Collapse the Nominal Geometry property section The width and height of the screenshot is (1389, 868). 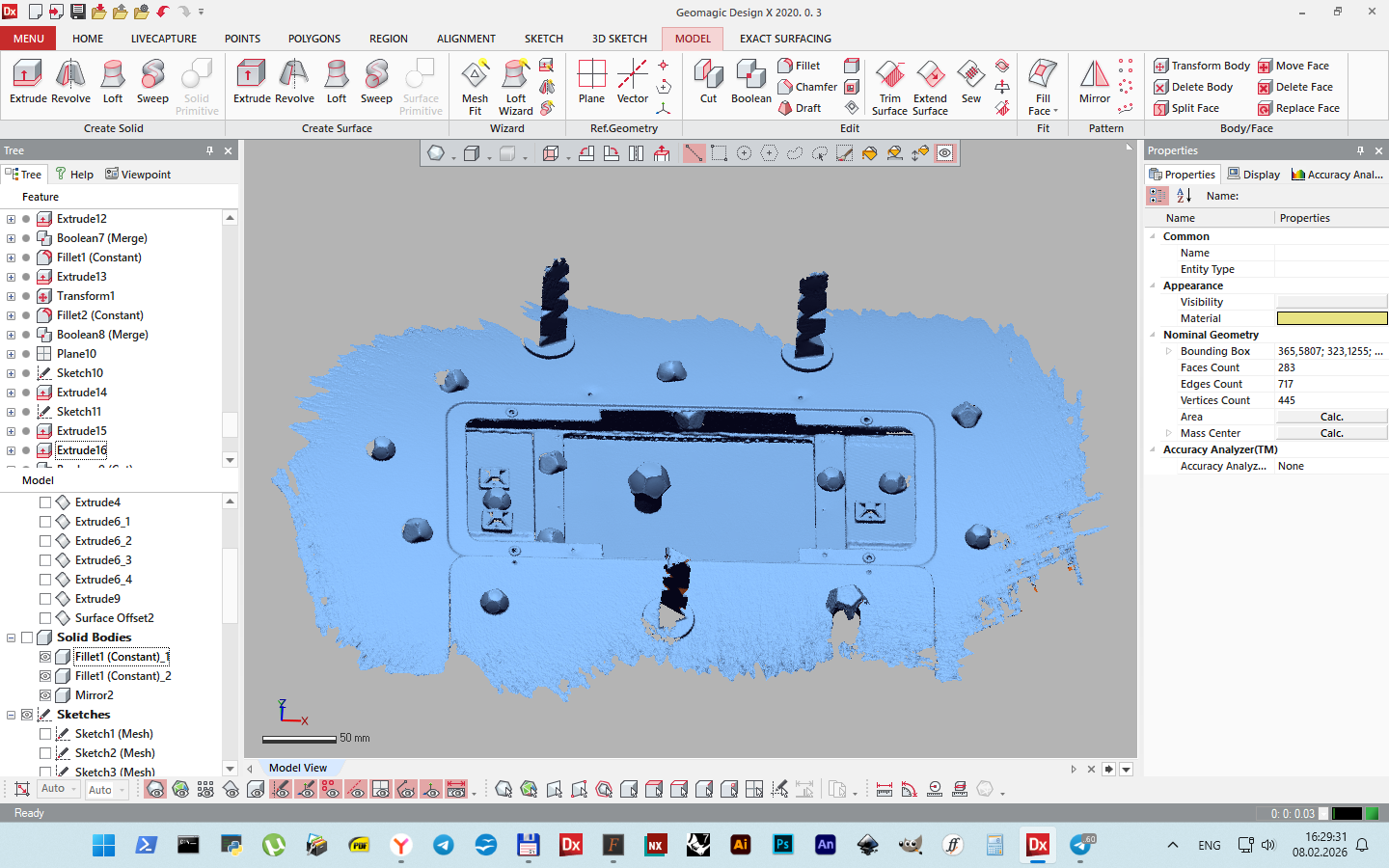point(1153,335)
